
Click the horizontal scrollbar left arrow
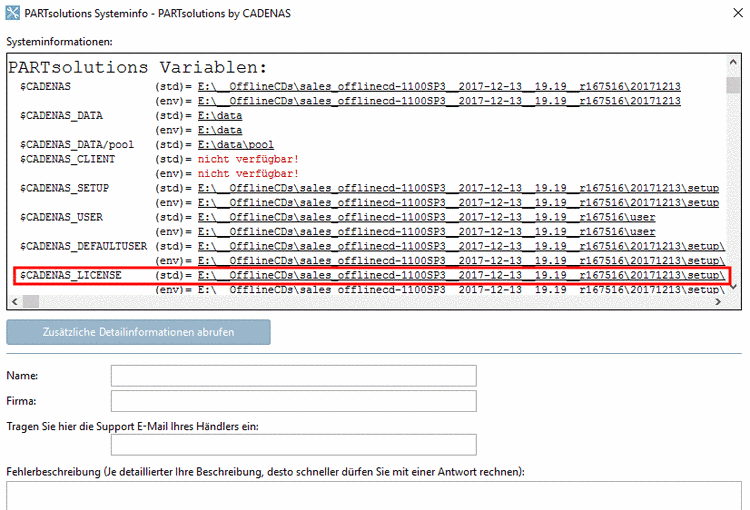[x=14, y=301]
